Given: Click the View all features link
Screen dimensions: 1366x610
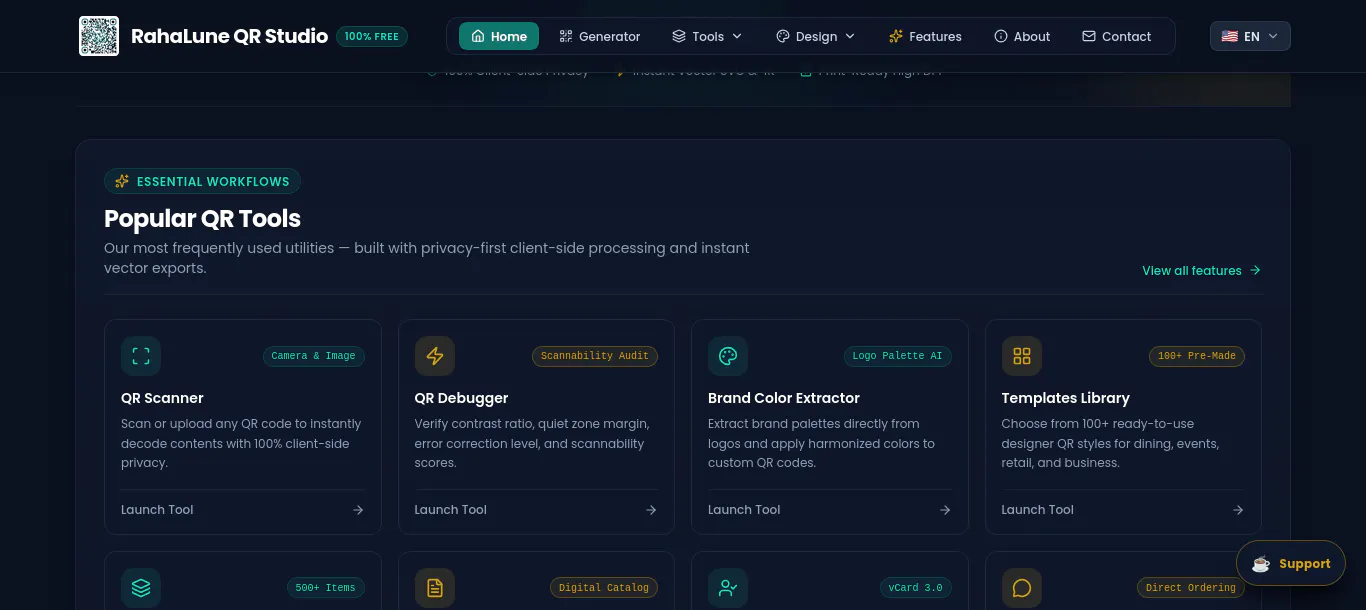Looking at the screenshot, I should [x=1202, y=271].
